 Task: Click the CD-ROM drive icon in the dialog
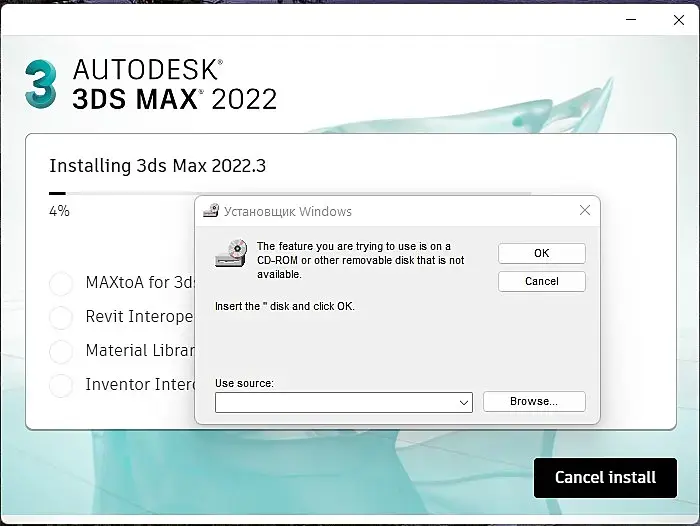click(231, 253)
